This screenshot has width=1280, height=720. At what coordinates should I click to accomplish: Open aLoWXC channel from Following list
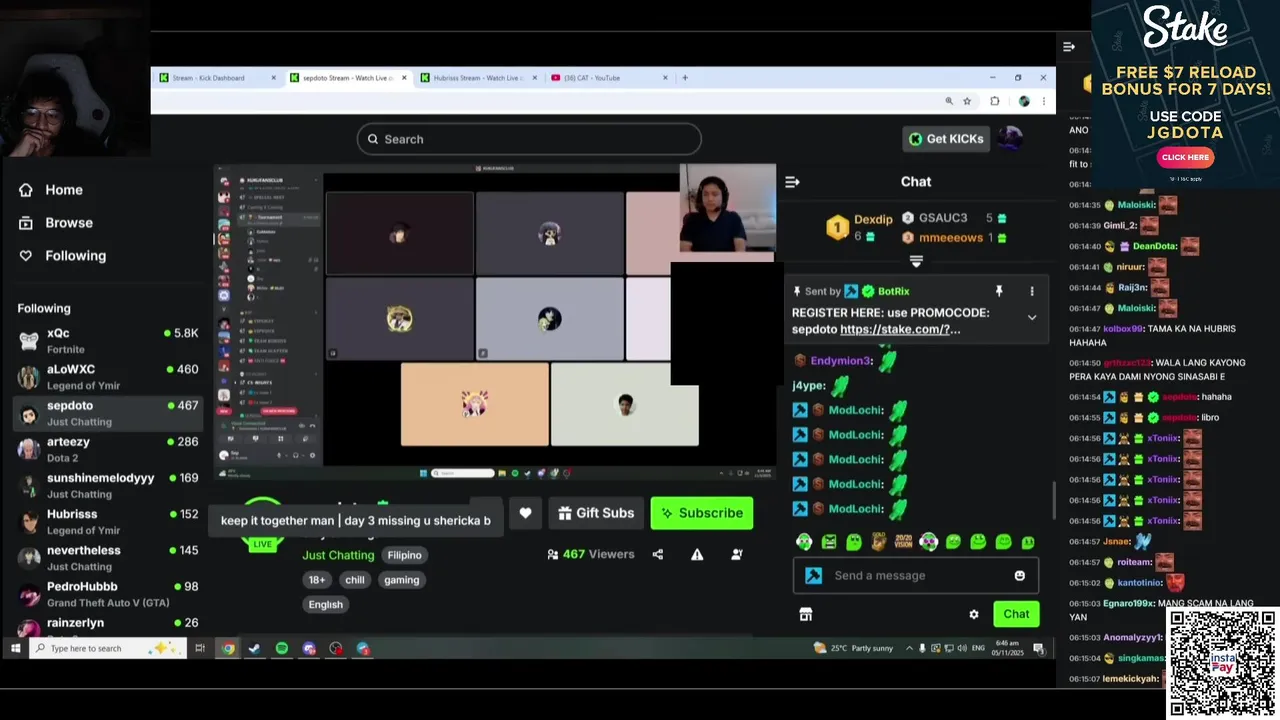click(108, 377)
